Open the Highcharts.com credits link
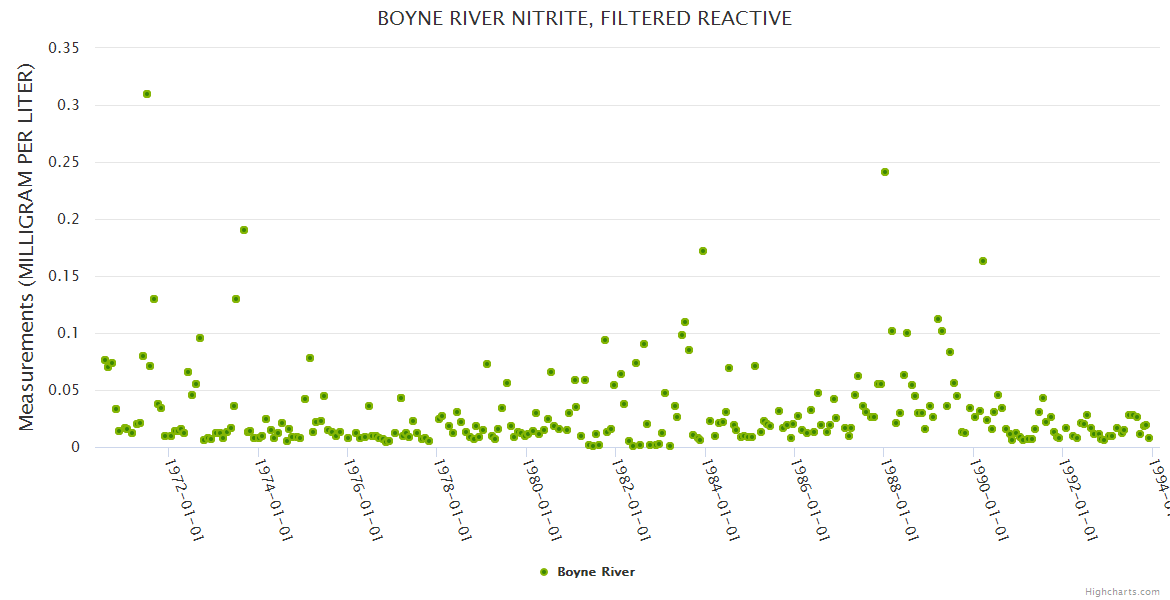The height and width of the screenshot is (600, 1170). [1122, 591]
